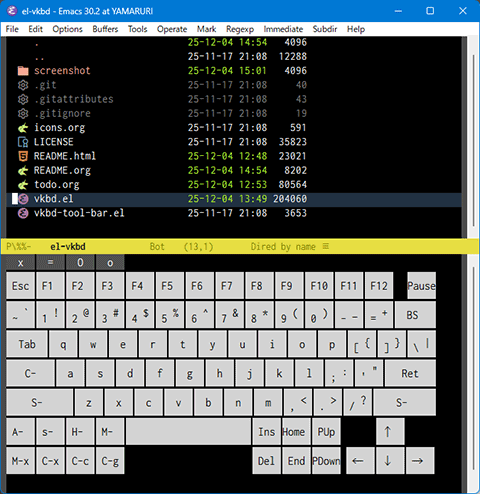Click the '=' button above the keyboard
The width and height of the screenshot is (480, 494).
pos(50,263)
